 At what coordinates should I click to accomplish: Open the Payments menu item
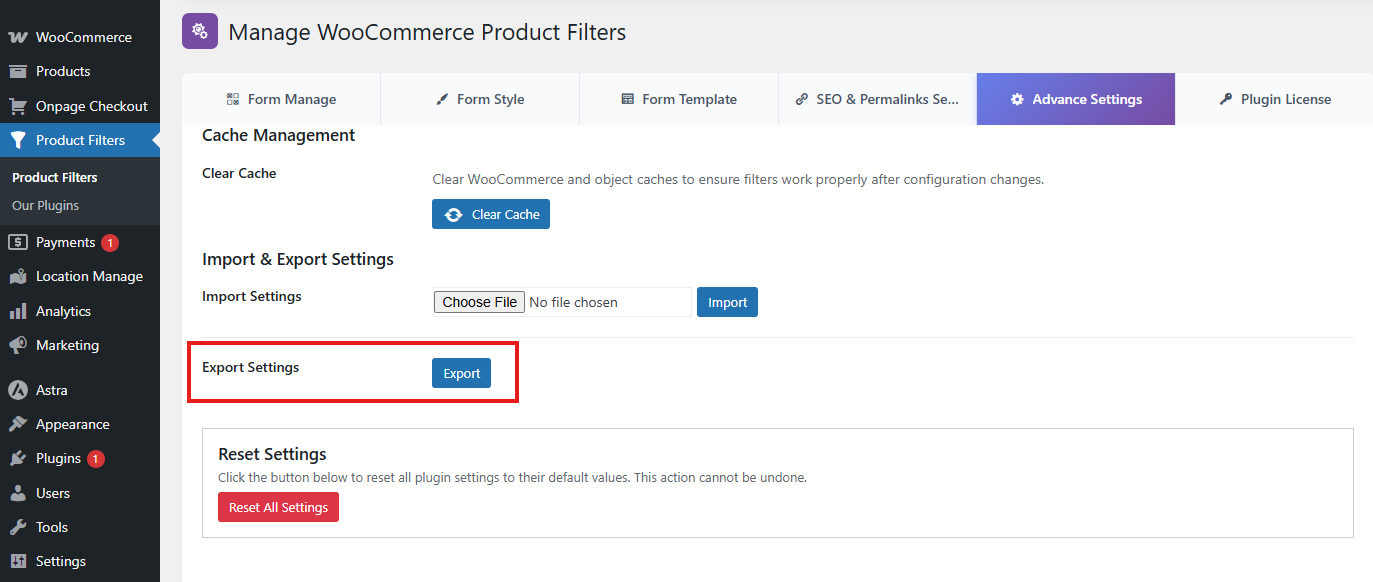pyautogui.click(x=80, y=242)
